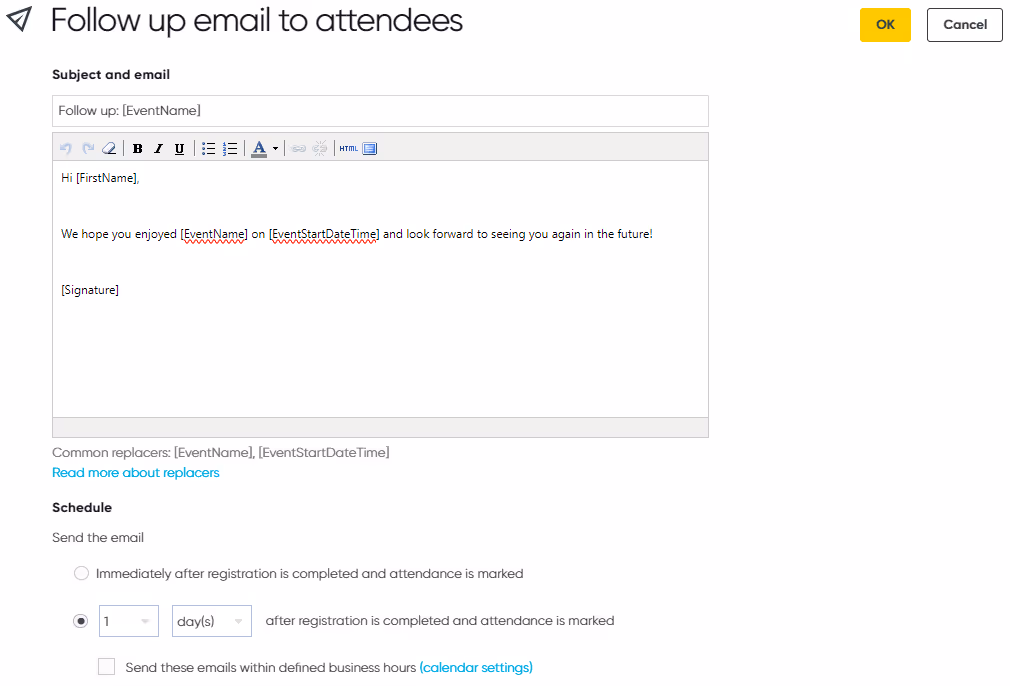Open the day(s) time unit dropdown
This screenshot has width=1010, height=686.
click(x=211, y=620)
